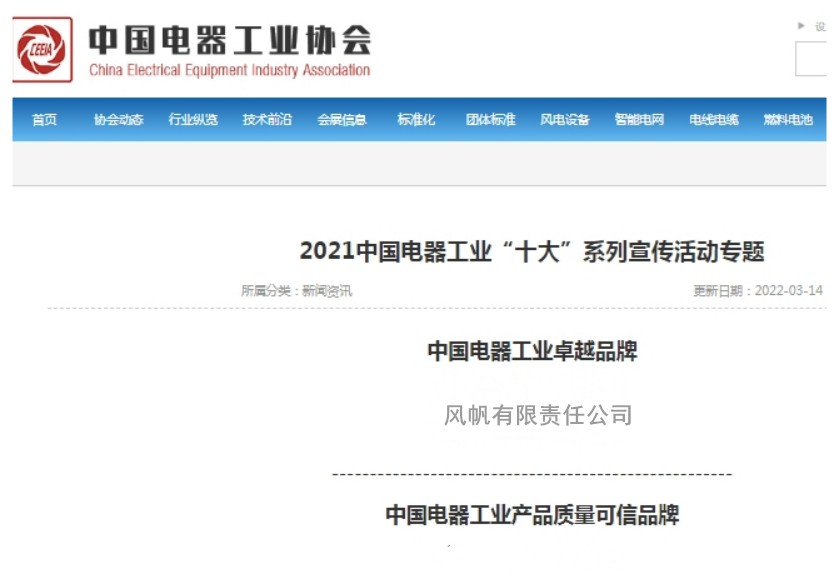Go to the 智能电网 section
The width and height of the screenshot is (839, 584).
click(x=639, y=119)
